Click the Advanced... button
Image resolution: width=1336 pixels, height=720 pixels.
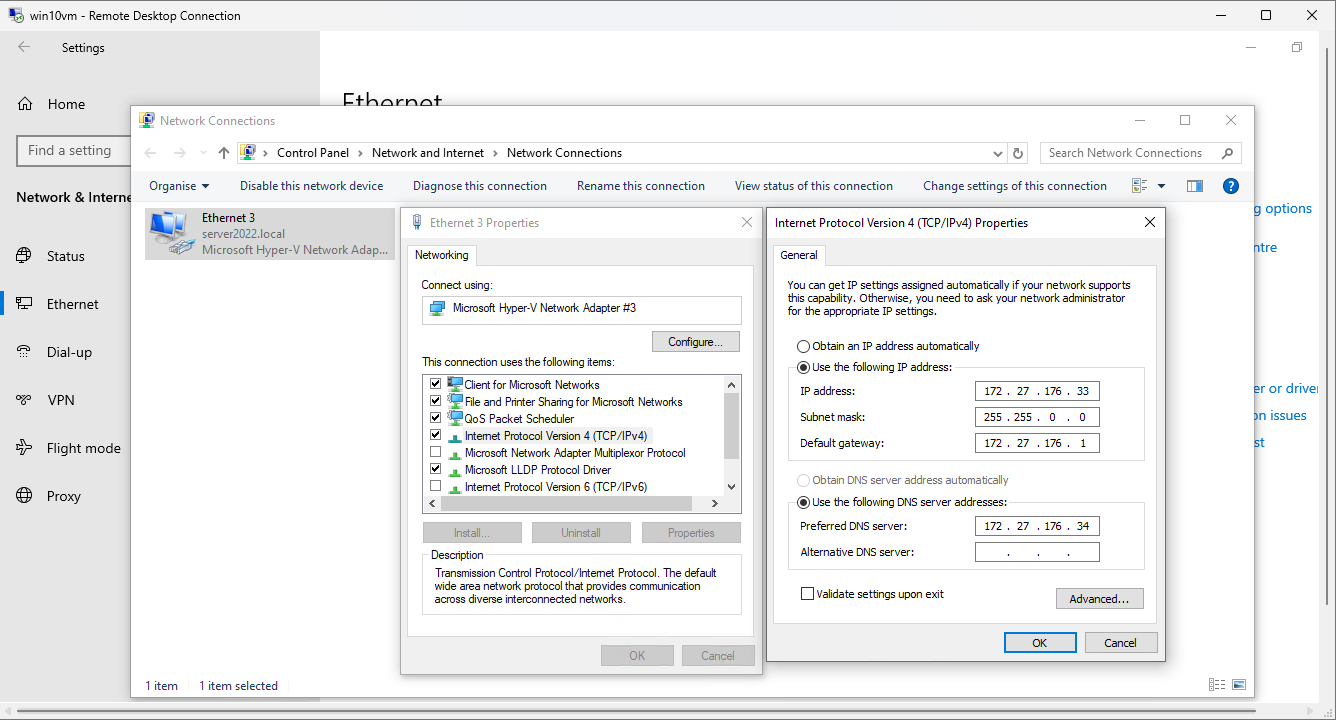(x=1099, y=599)
